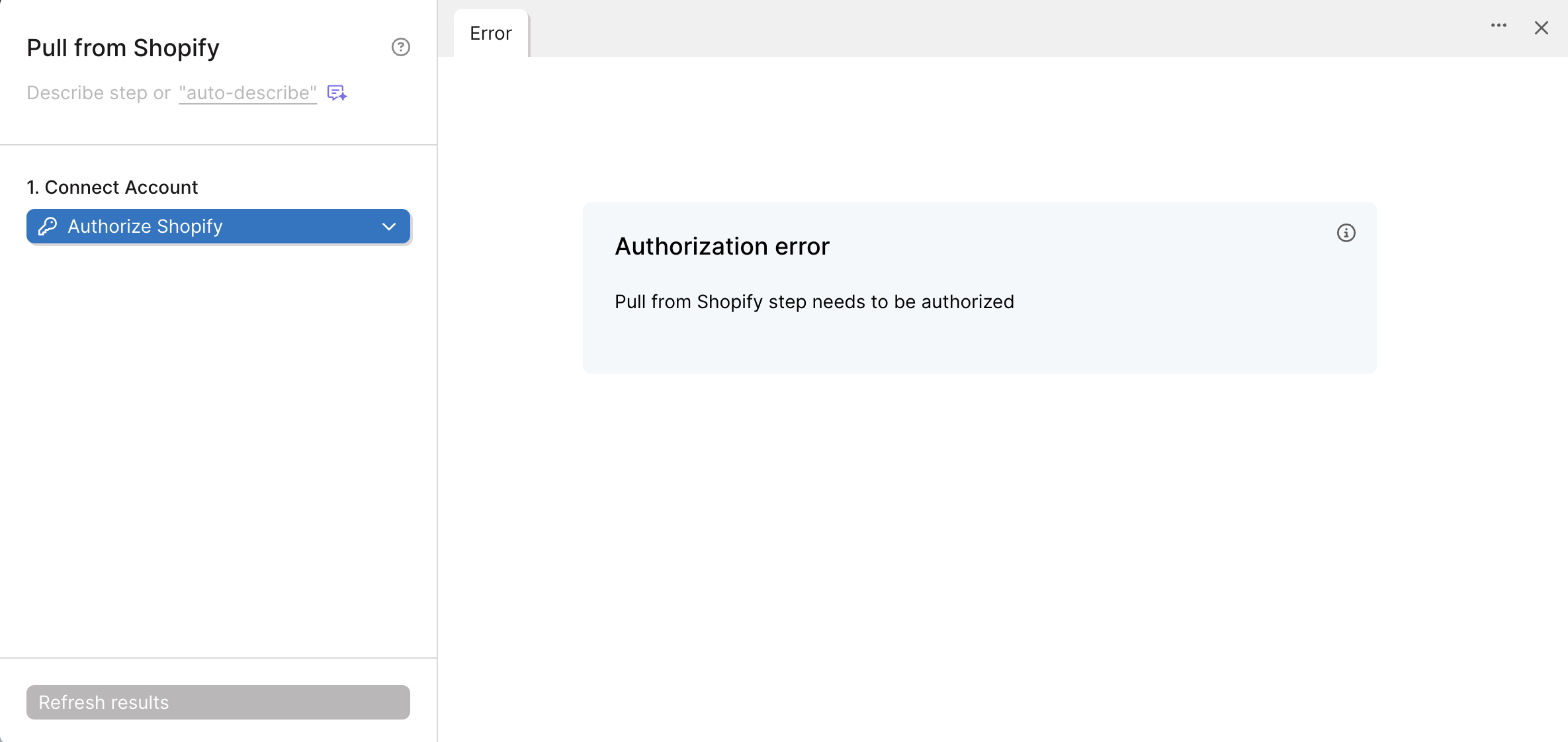Expand the Authorize Shopify dropdown chevron
Image resolution: width=1568 pixels, height=742 pixels.
389,226
